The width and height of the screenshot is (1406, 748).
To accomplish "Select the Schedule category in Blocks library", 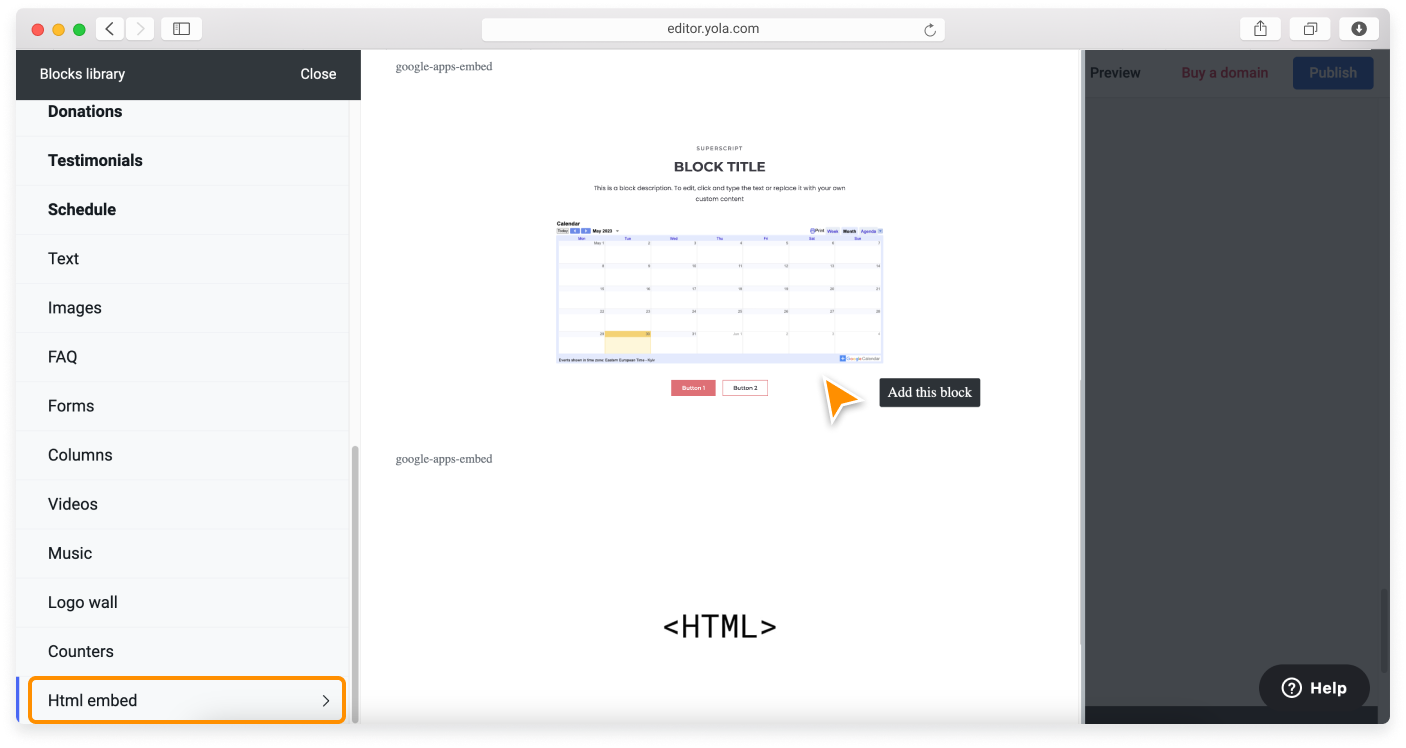I will point(82,209).
